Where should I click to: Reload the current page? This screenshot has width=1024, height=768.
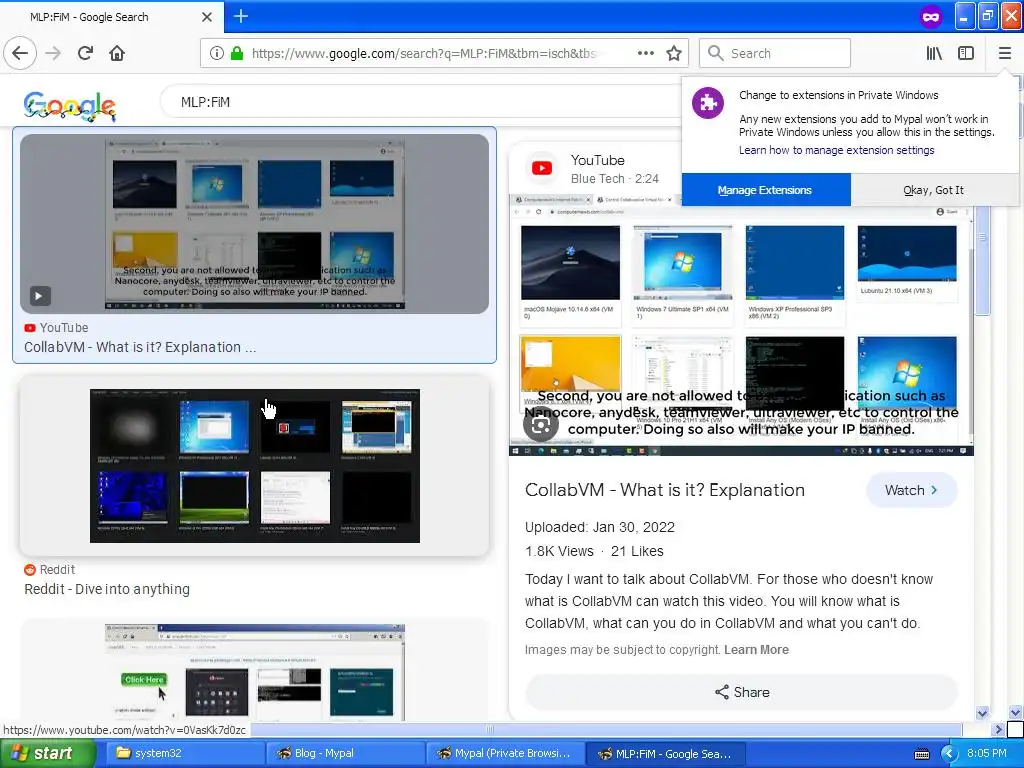coord(85,53)
